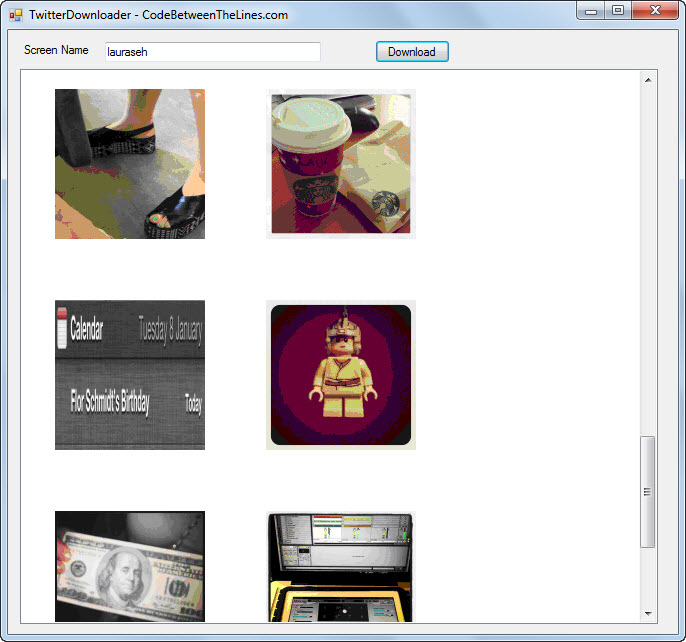Viewport: 686px width, 642px height.
Task: Click the window title bar text
Action: pyautogui.click(x=158, y=15)
